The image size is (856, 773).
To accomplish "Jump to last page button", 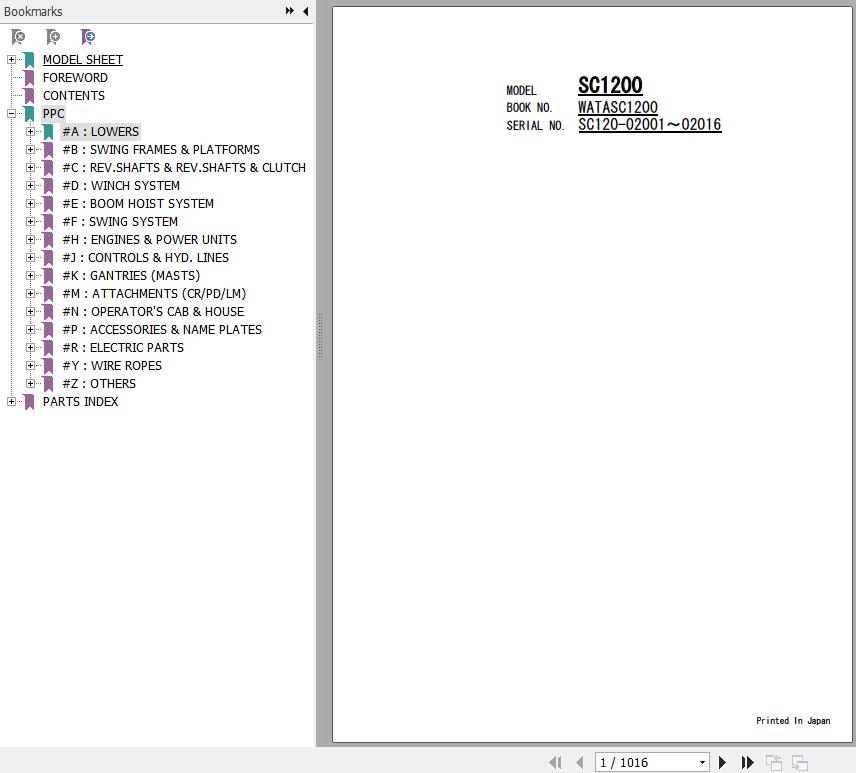I will click(747, 762).
